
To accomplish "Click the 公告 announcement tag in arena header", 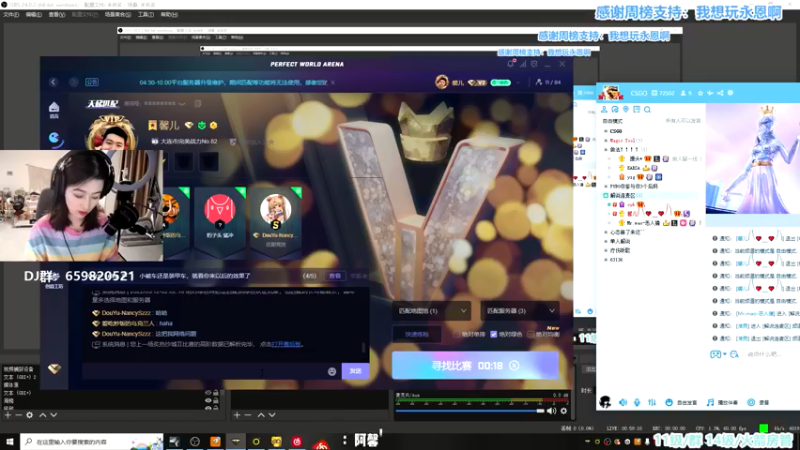I will 92,82.
